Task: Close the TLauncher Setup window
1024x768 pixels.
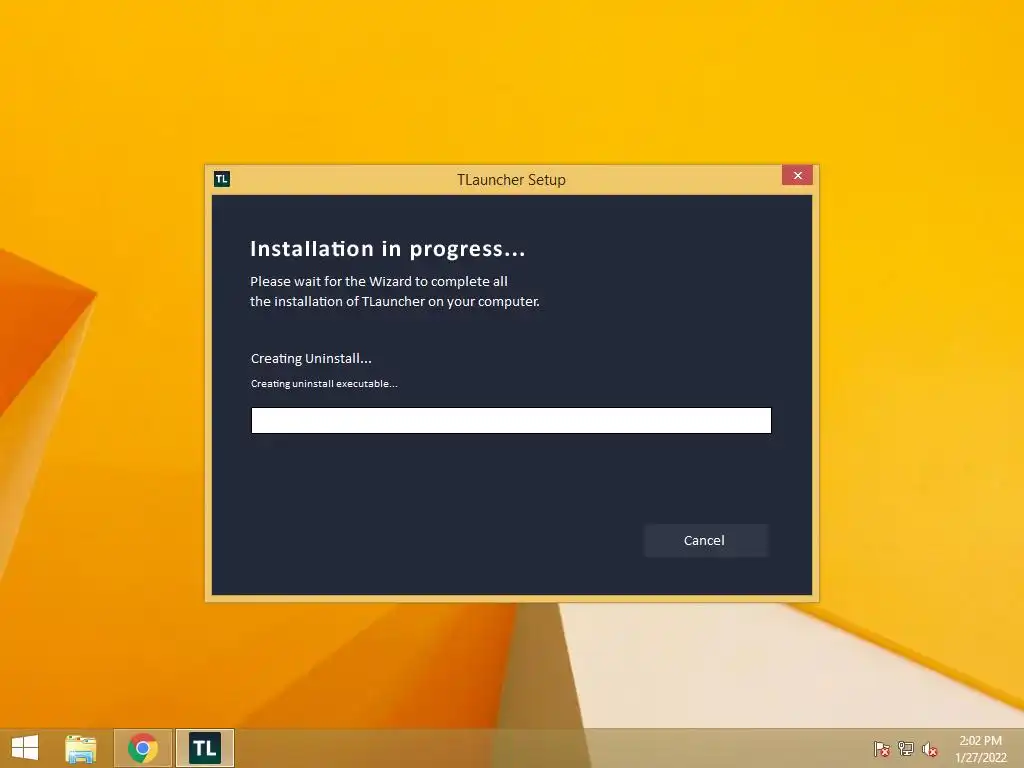Action: 797,175
